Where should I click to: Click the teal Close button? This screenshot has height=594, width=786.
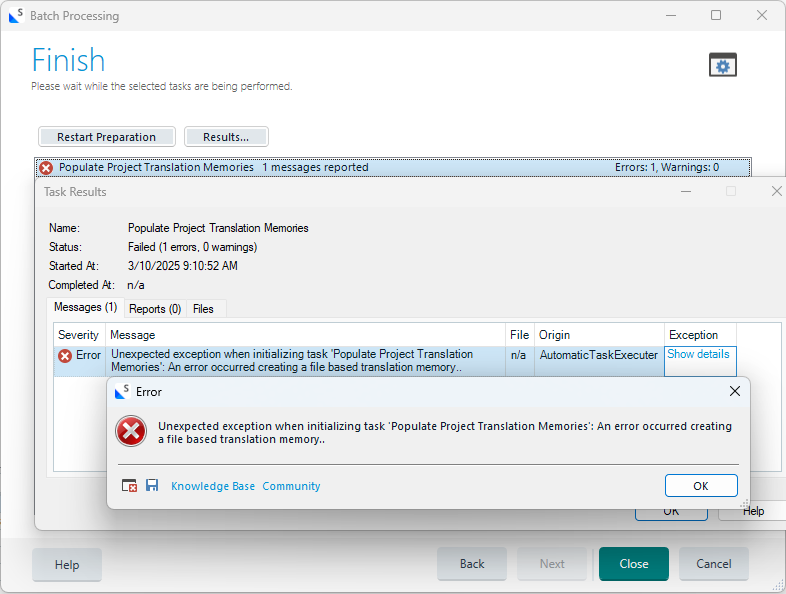[634, 564]
